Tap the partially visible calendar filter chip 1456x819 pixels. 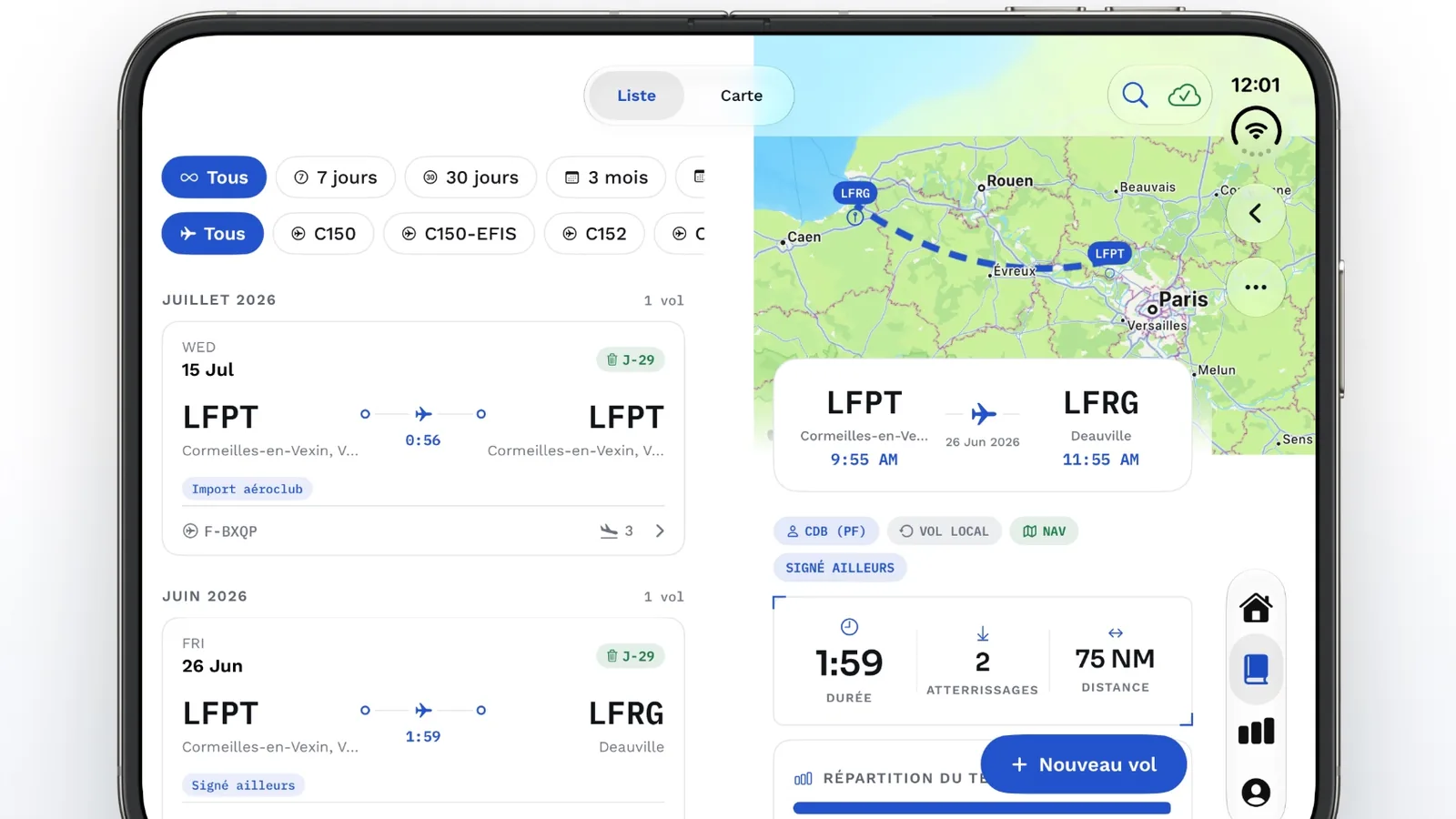coord(692,177)
